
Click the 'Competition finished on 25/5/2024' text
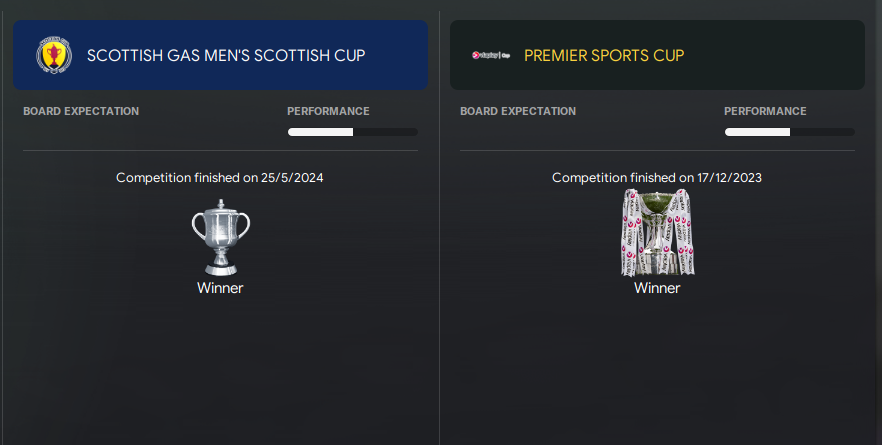pos(220,178)
